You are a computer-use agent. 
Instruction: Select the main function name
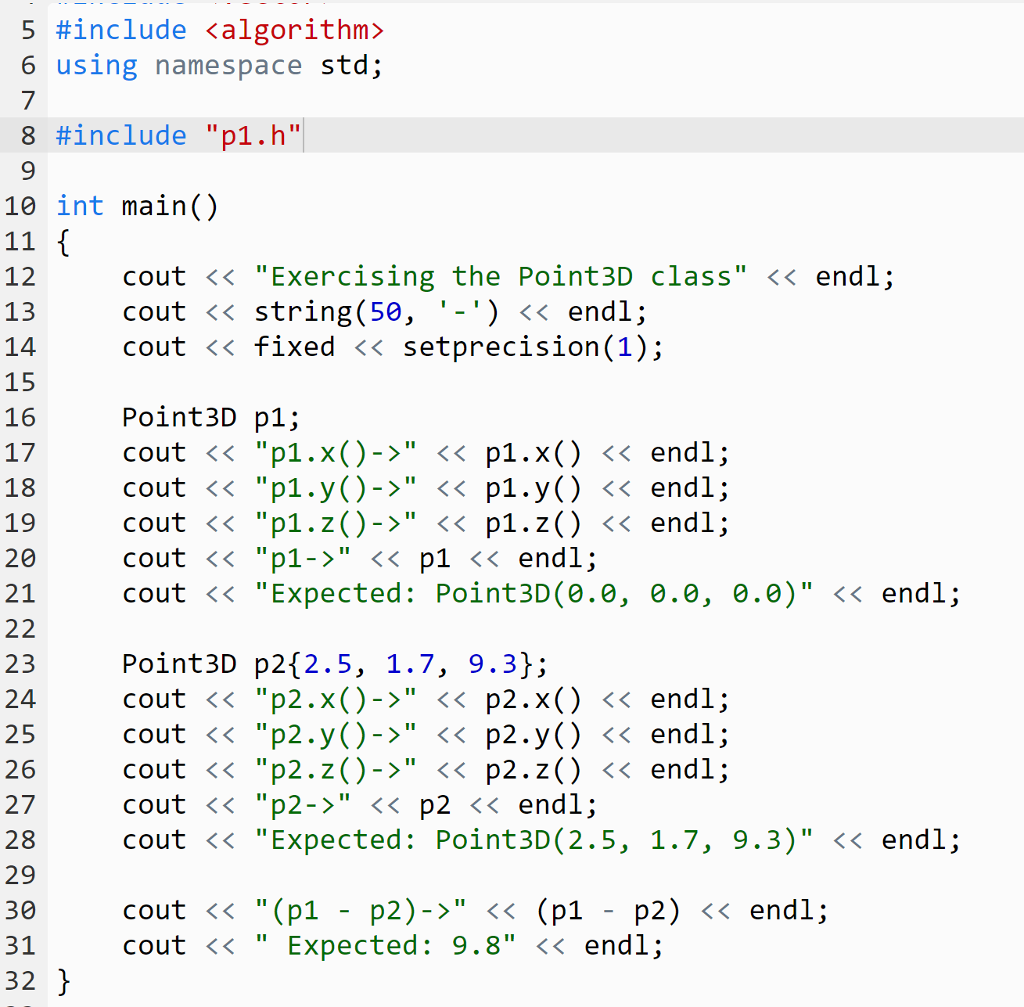tap(153, 205)
